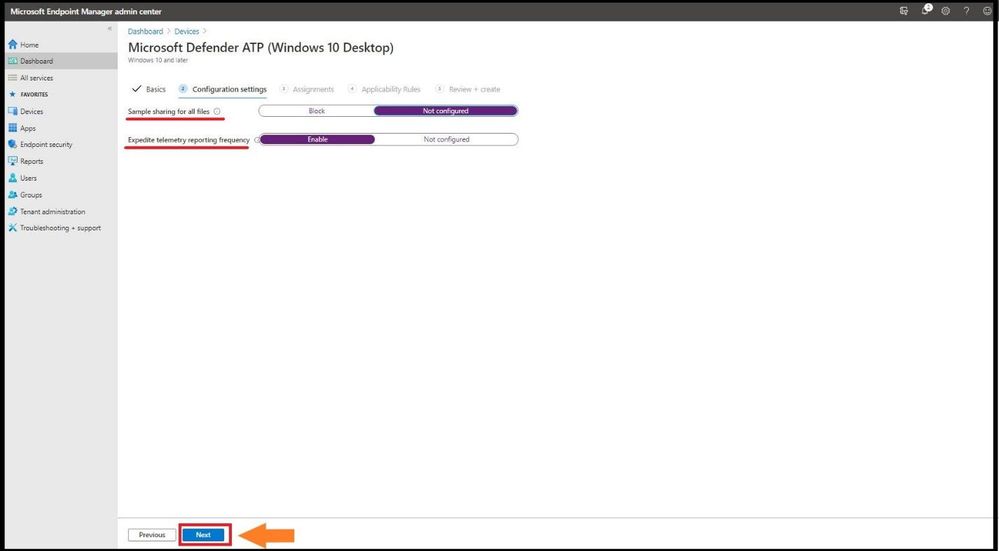The height and width of the screenshot is (551, 999).
Task: Open Troubleshooting + support label
Action: point(61,228)
